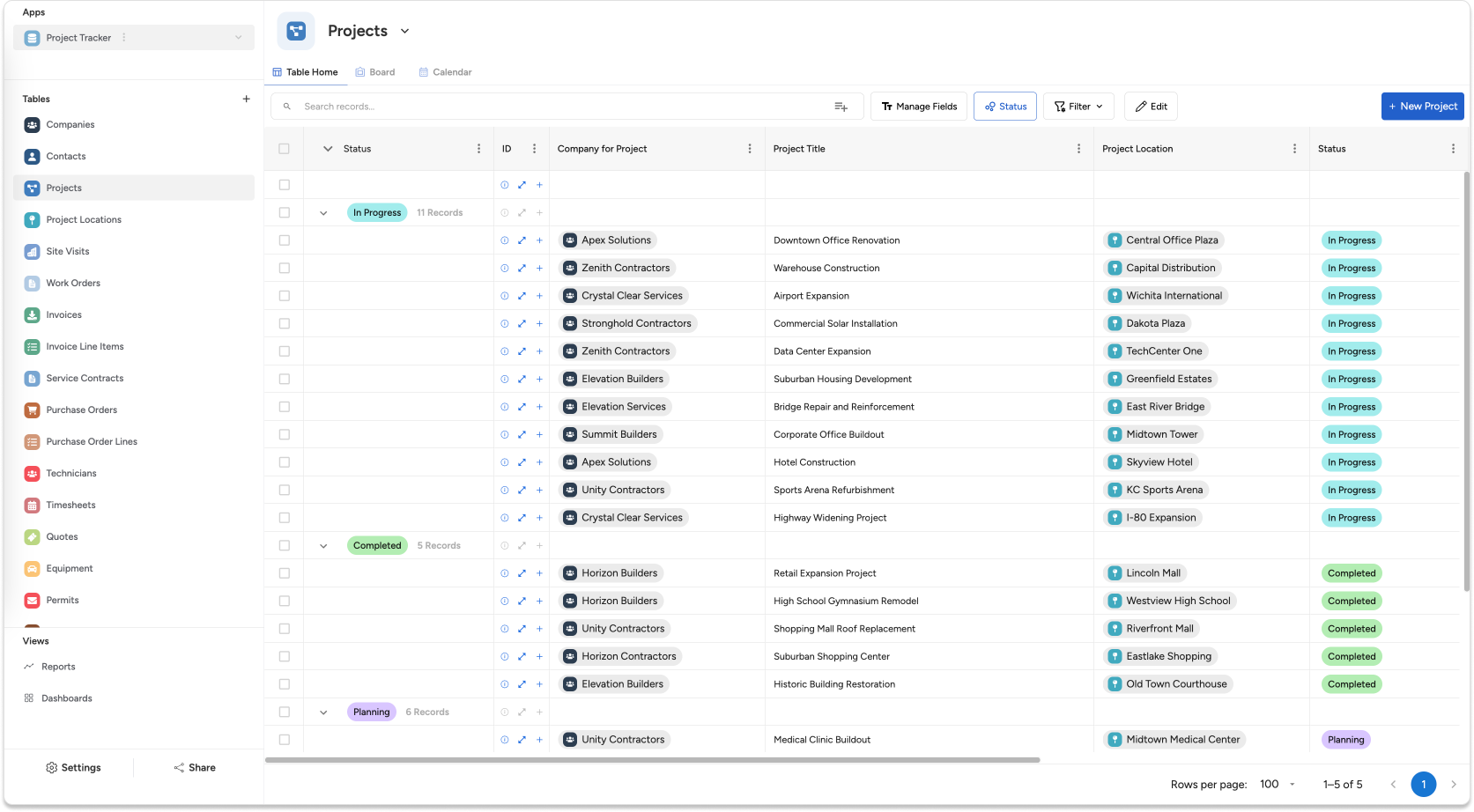
Task: Check the Commercial Solar Installation row
Action: 284,323
